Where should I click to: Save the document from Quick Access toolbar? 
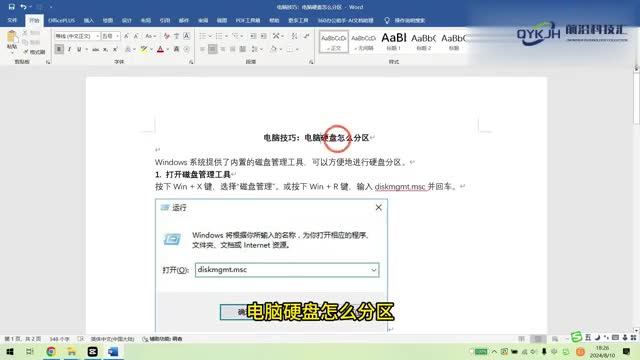(11, 7)
